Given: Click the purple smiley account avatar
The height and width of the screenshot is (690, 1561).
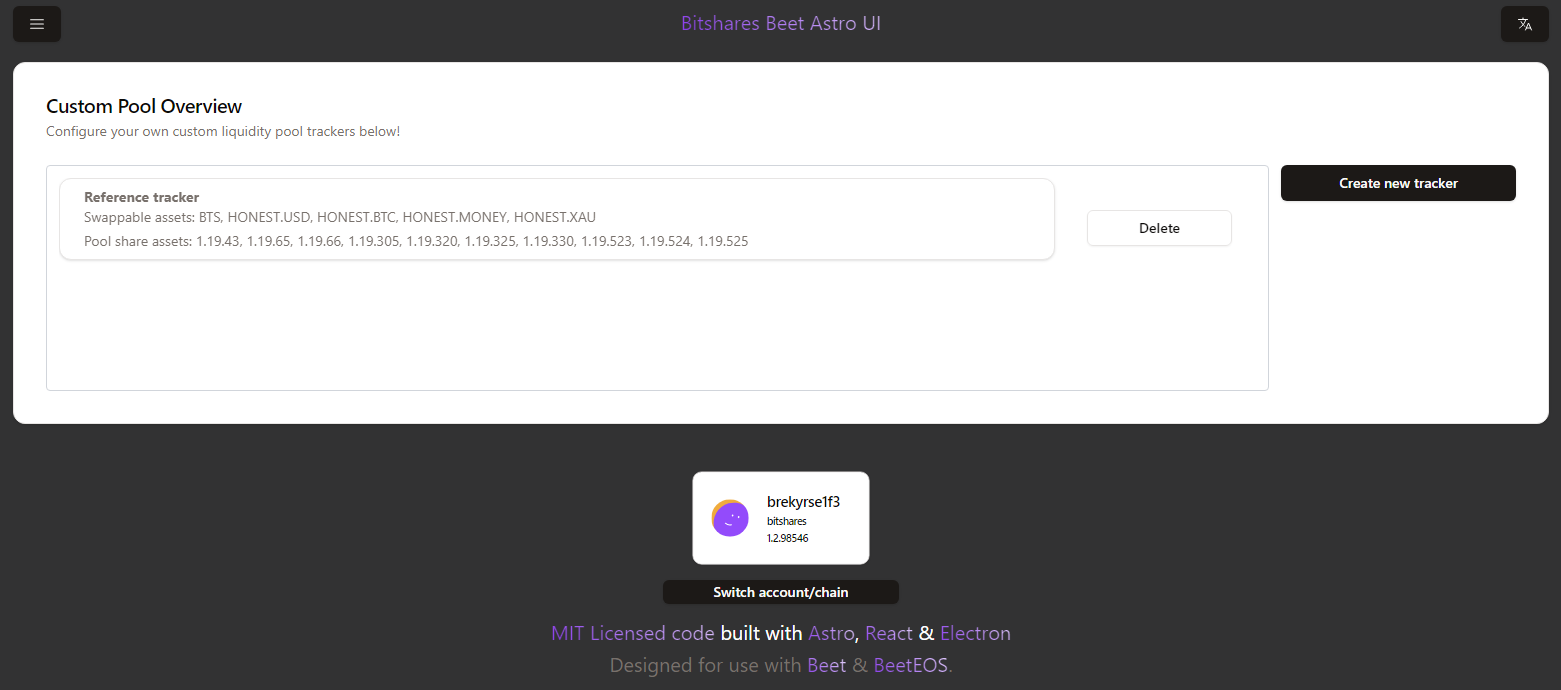Looking at the screenshot, I should click(730, 518).
